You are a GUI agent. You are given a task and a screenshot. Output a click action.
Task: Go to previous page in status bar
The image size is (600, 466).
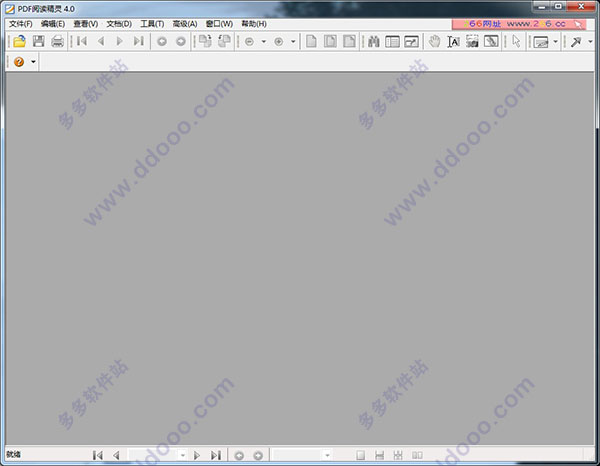coord(116,455)
